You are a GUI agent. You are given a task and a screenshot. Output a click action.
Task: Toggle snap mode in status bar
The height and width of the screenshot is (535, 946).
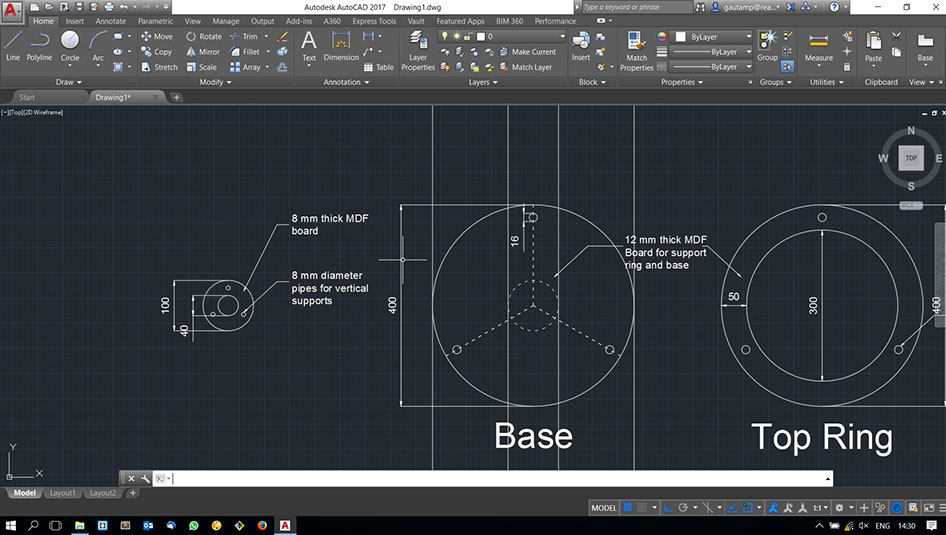pyautogui.click(x=644, y=508)
